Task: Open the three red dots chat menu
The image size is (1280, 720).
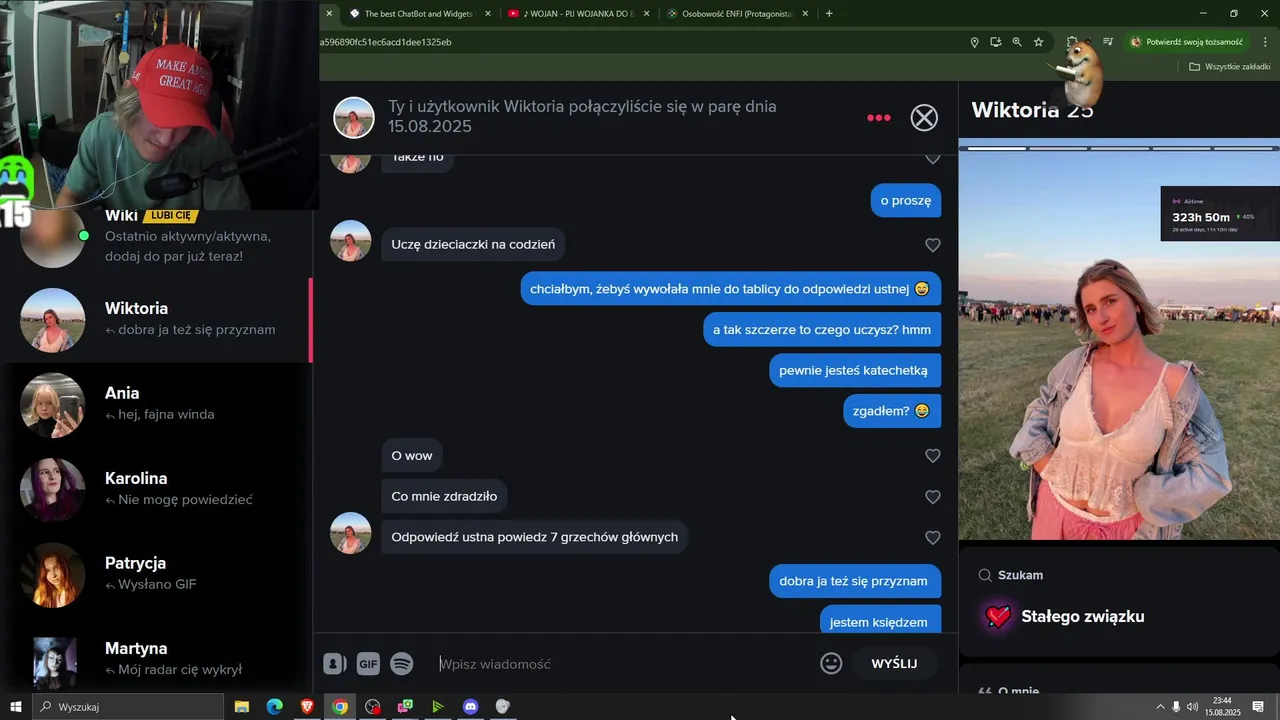Action: pyautogui.click(x=879, y=118)
